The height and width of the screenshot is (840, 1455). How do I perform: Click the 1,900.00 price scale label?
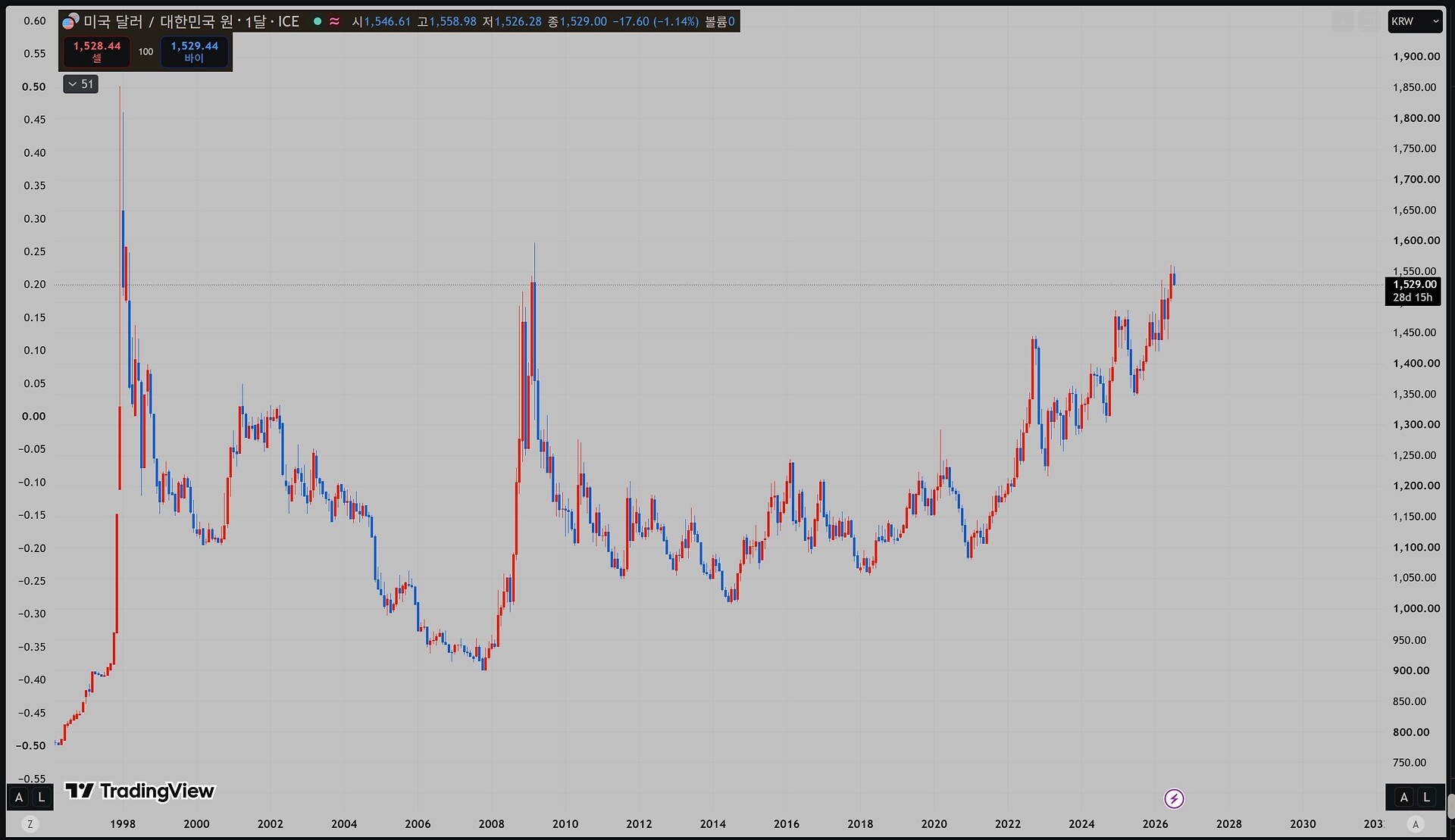(x=1416, y=56)
